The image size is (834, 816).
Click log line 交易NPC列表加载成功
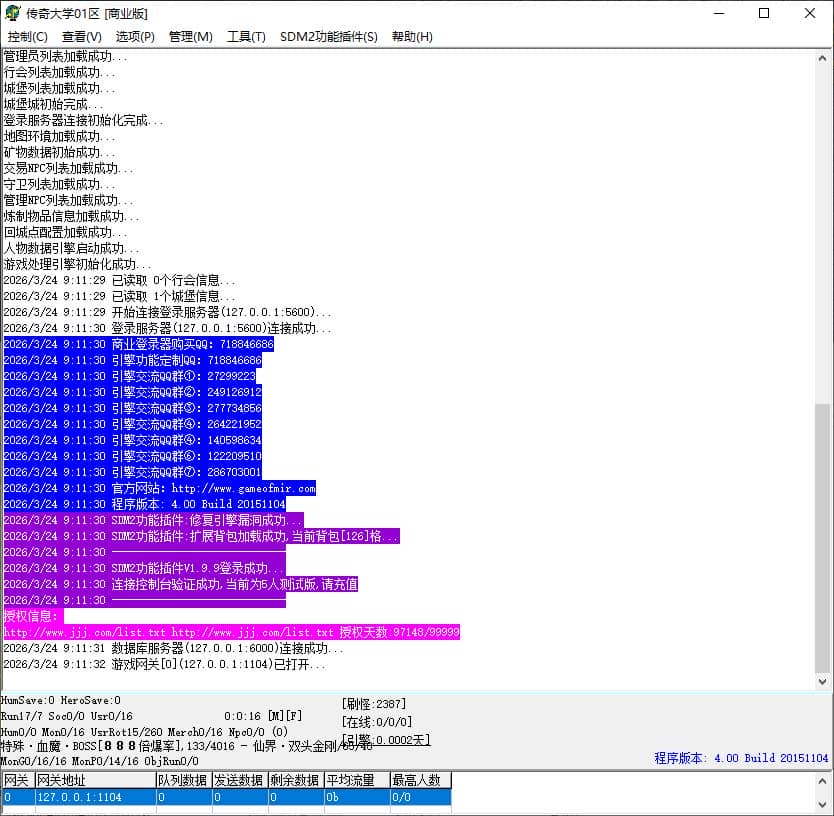point(68,169)
